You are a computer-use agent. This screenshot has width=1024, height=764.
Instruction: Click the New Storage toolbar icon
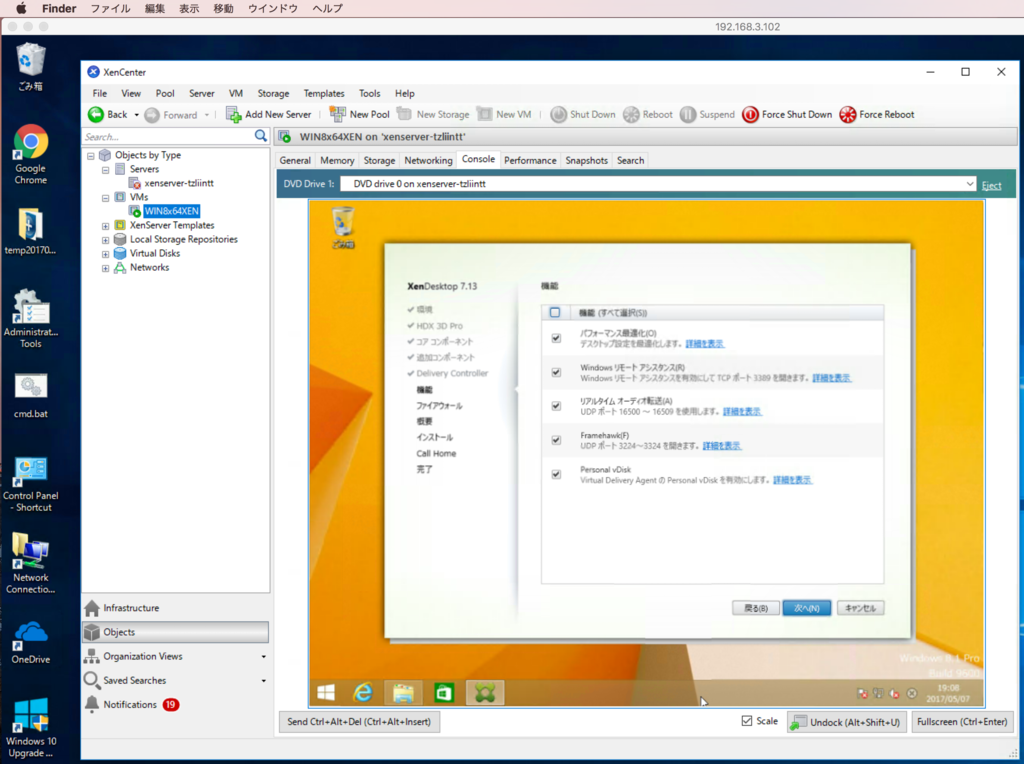click(x=404, y=114)
